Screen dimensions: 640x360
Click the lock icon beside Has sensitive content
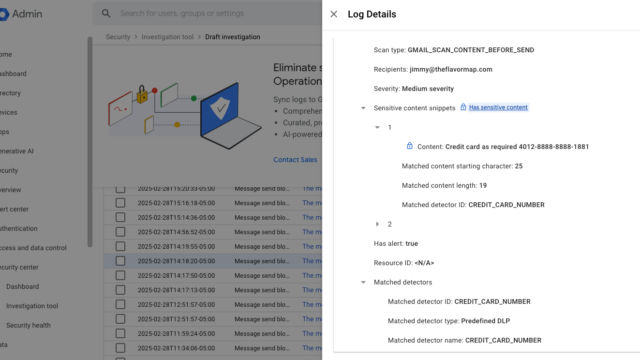click(463, 107)
